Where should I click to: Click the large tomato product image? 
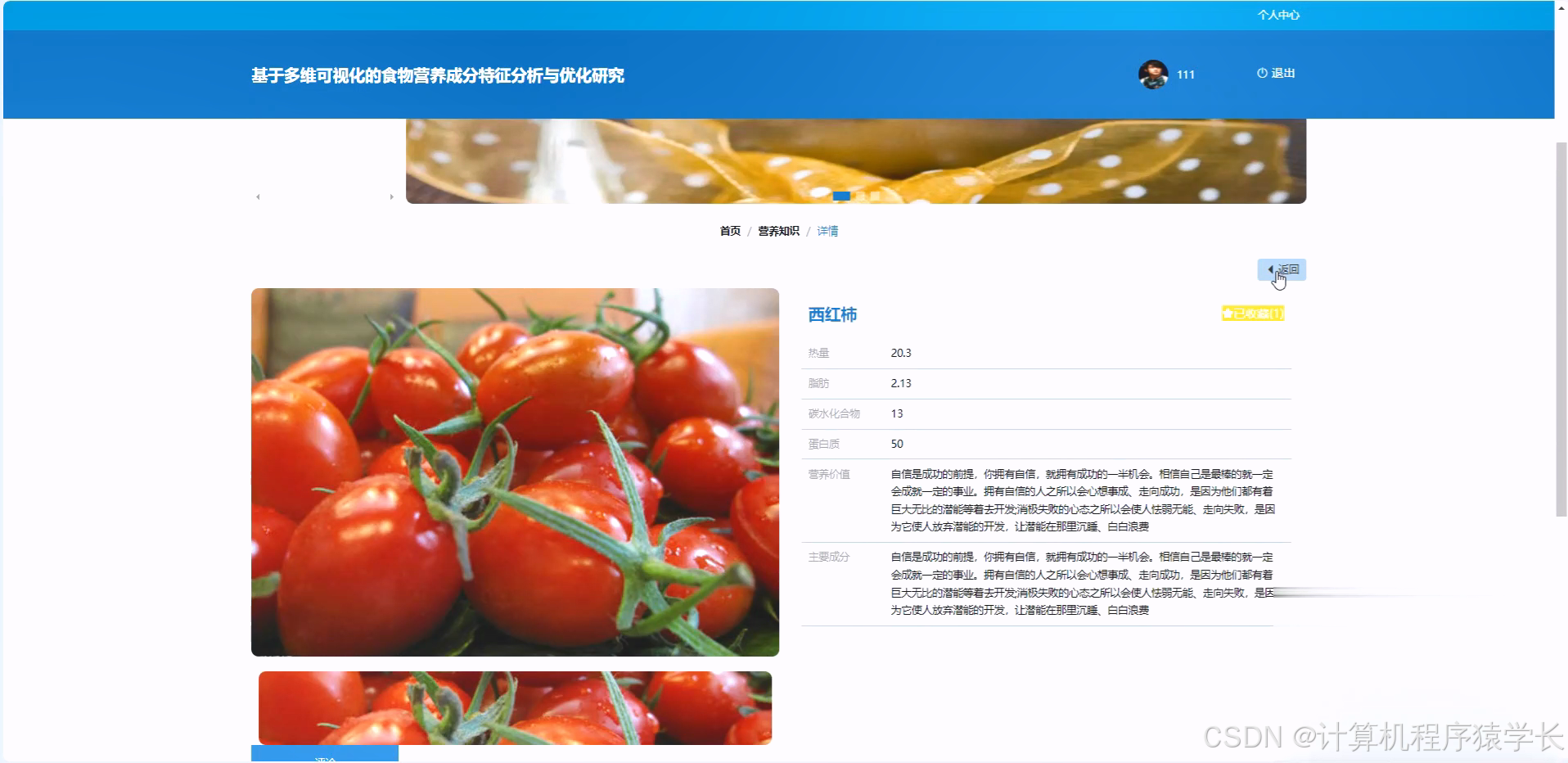pos(515,472)
